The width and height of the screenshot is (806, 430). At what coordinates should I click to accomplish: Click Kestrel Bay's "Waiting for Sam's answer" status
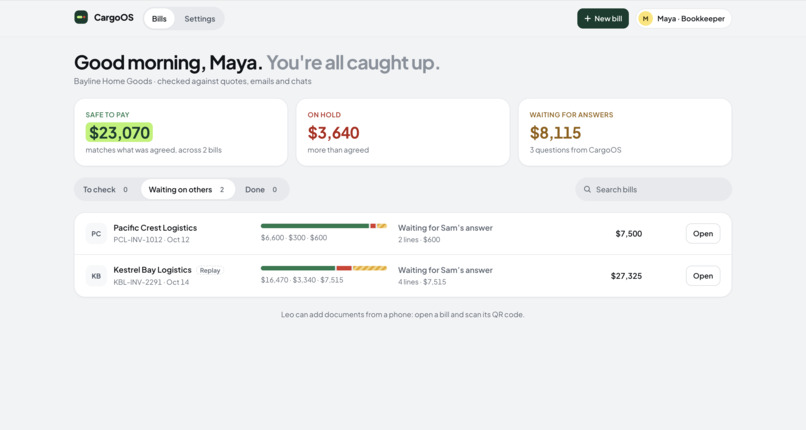[445, 270]
